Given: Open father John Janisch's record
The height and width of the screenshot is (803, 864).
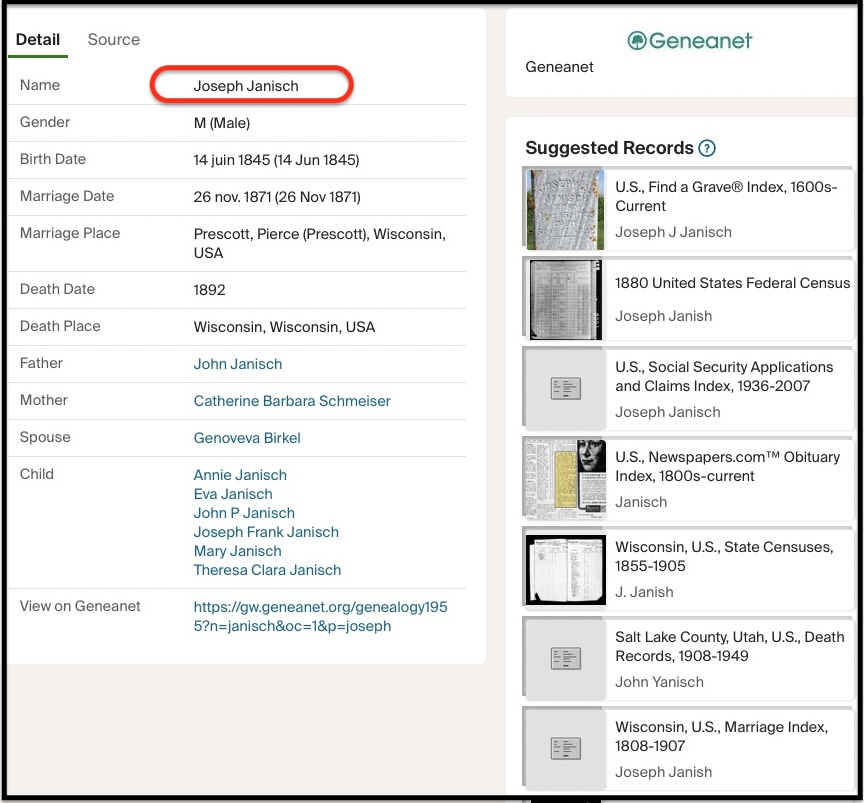Looking at the screenshot, I should [x=237, y=364].
